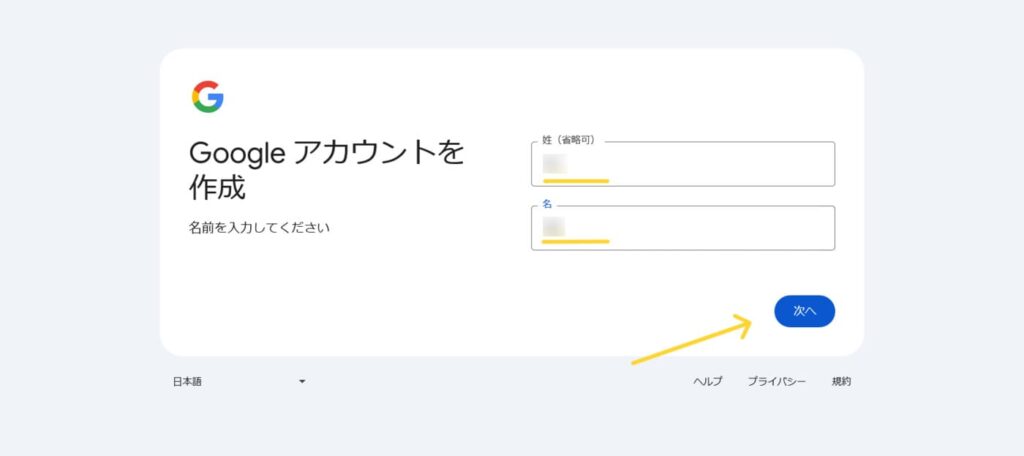The image size is (1024, 456).
Task: Click the yellow arrow pointing to 次へ
Action: pyautogui.click(x=692, y=339)
